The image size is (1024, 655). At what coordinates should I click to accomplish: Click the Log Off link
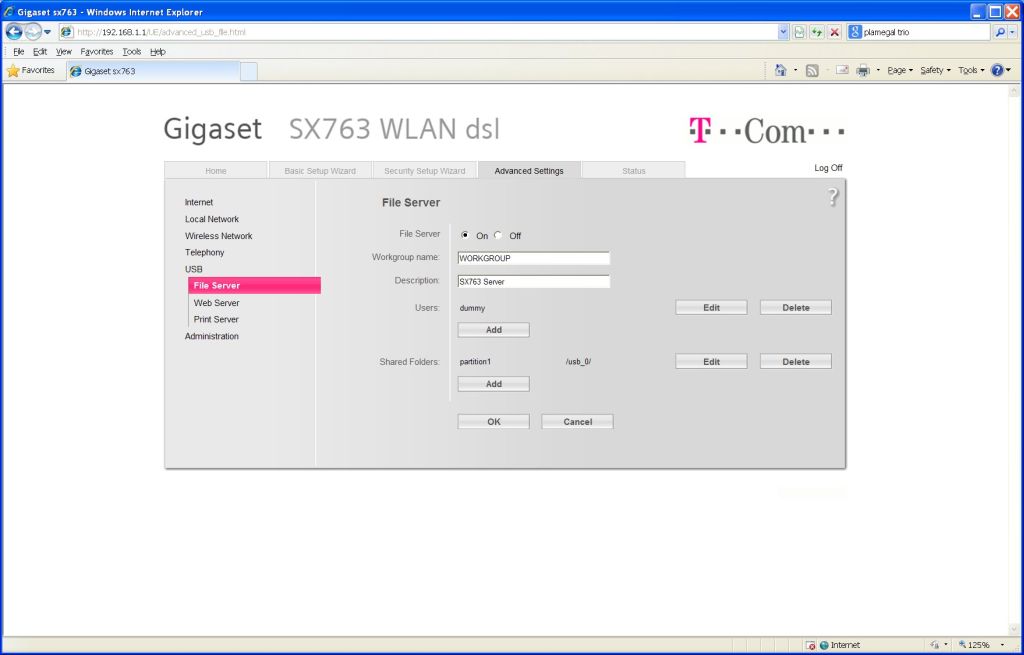pyautogui.click(x=828, y=168)
